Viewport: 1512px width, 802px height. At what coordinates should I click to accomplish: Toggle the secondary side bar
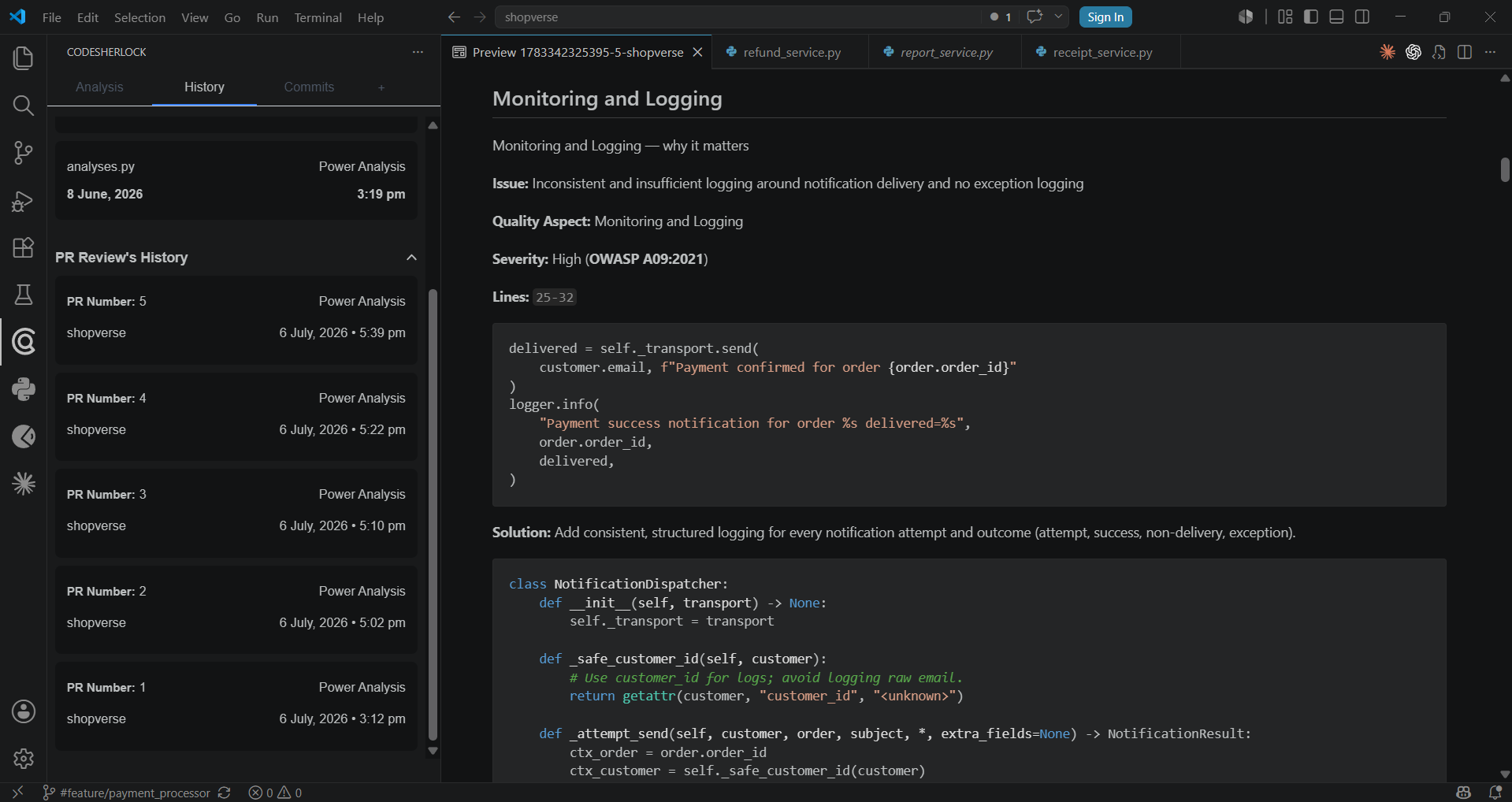1362,17
